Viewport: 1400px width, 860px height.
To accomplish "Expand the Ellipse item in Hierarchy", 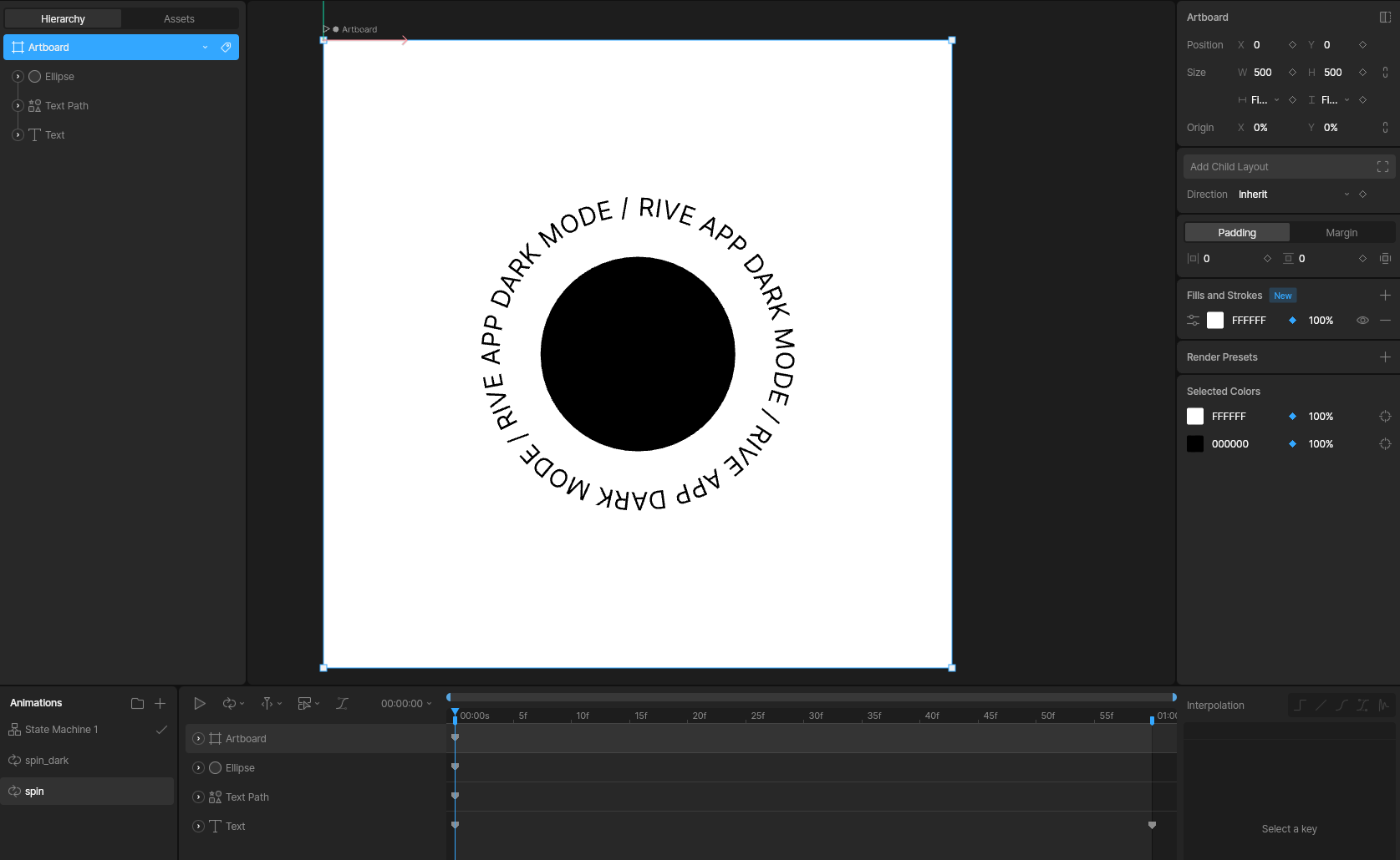I will point(18,76).
